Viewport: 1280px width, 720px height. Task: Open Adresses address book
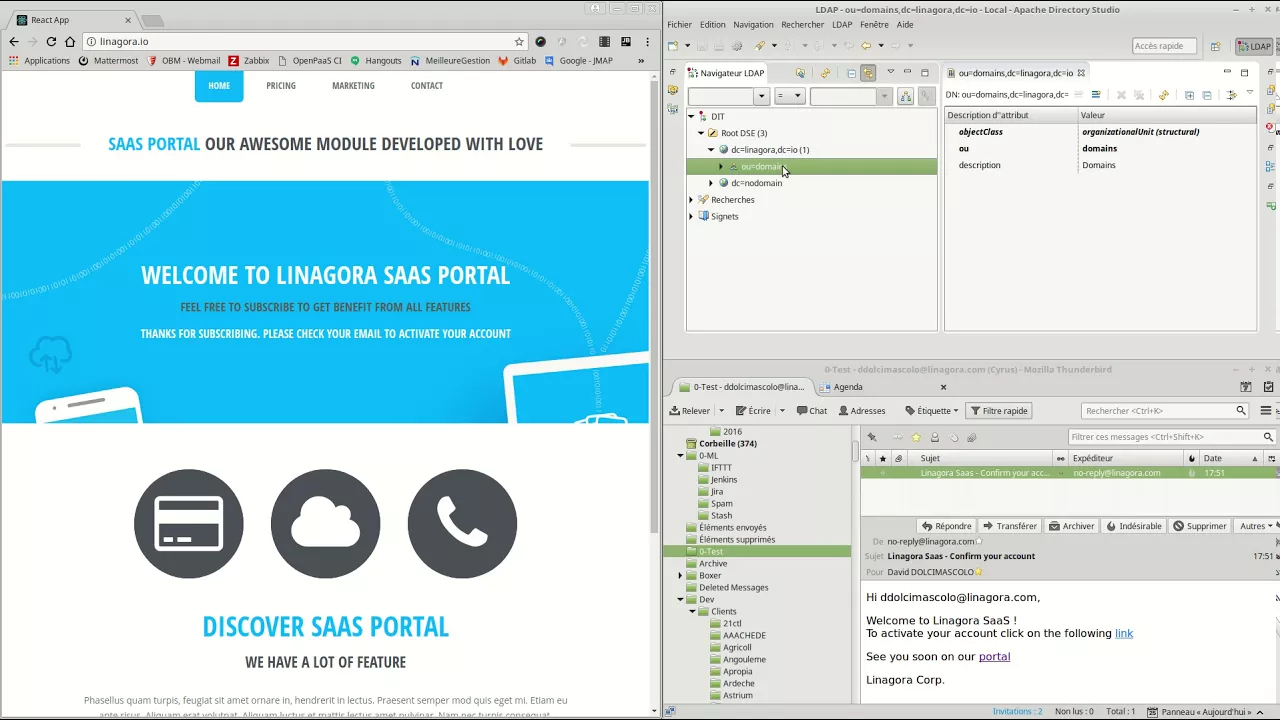pyautogui.click(x=862, y=411)
